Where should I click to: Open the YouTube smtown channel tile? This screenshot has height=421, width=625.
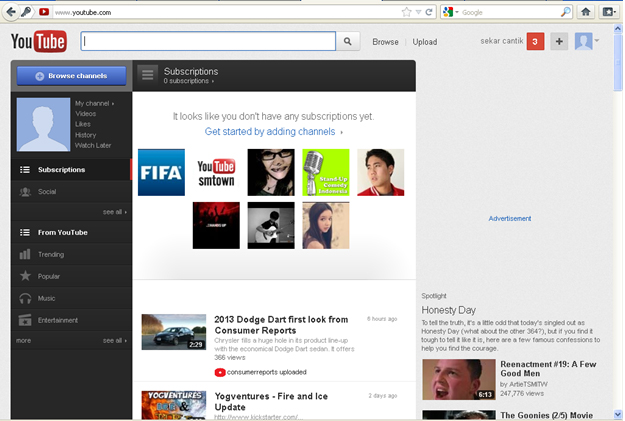pyautogui.click(x=216, y=172)
